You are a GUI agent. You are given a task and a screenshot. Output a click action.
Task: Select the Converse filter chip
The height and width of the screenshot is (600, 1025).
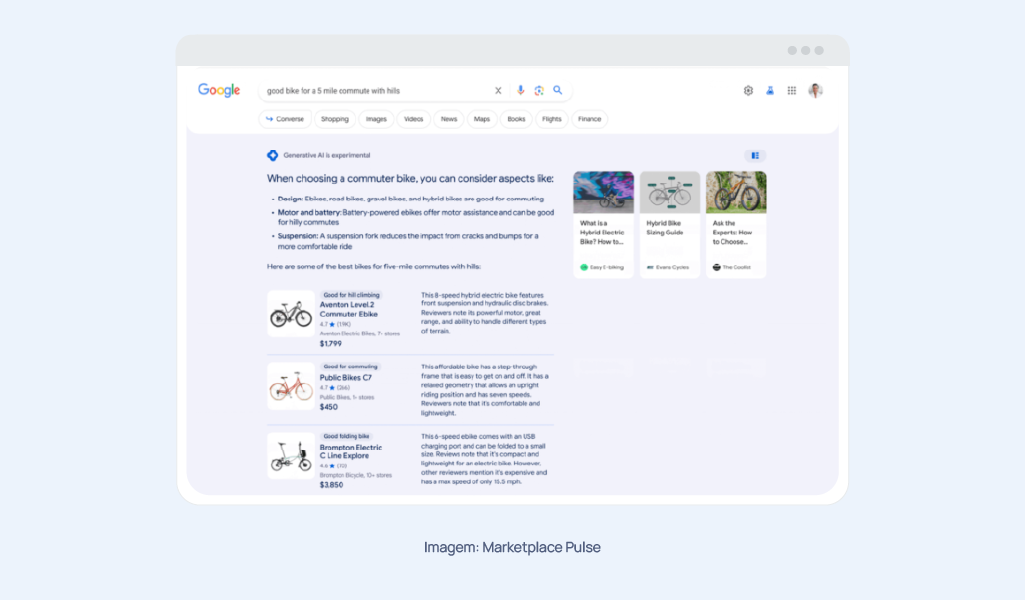click(x=285, y=119)
